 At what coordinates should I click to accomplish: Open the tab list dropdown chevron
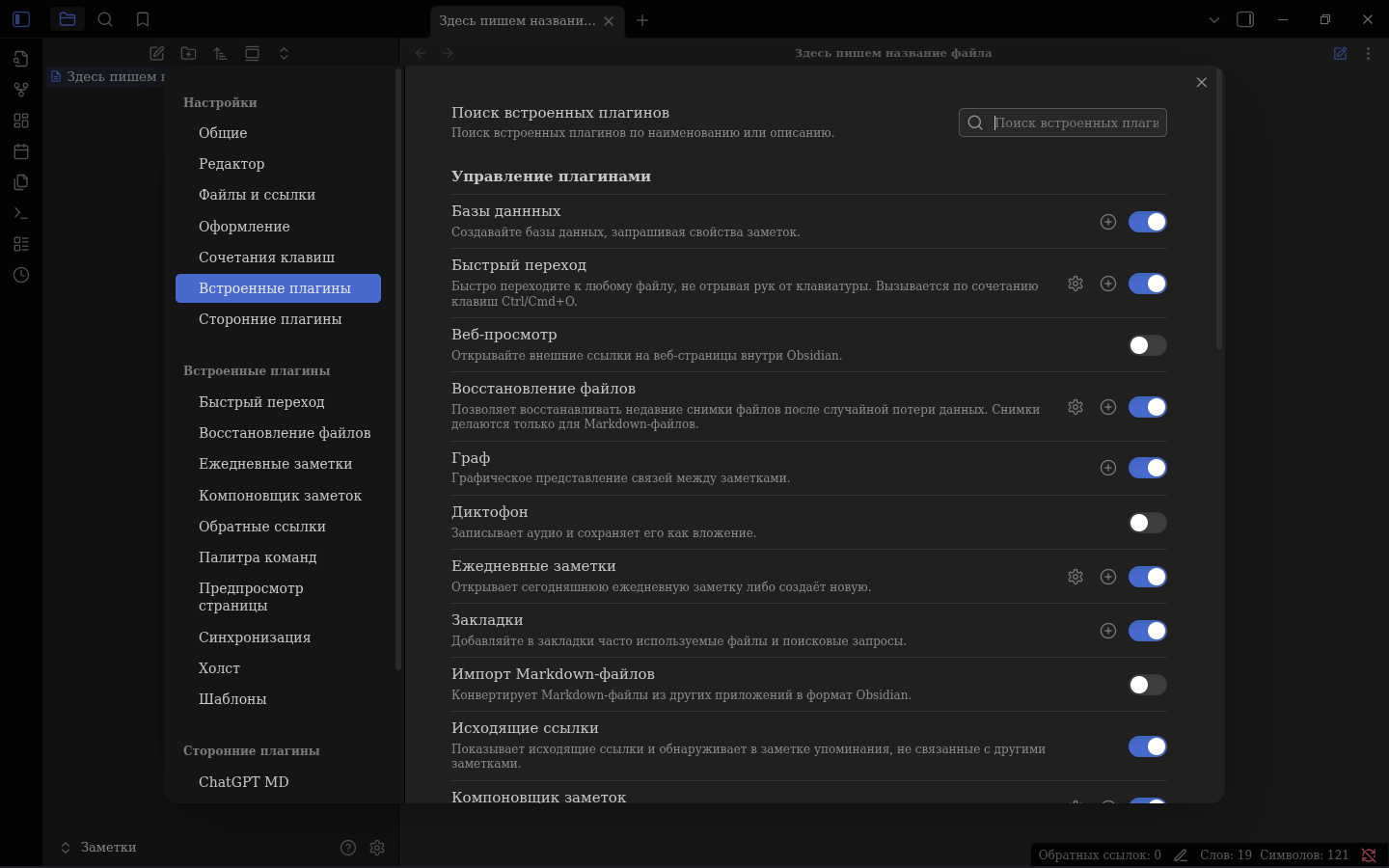1214,19
